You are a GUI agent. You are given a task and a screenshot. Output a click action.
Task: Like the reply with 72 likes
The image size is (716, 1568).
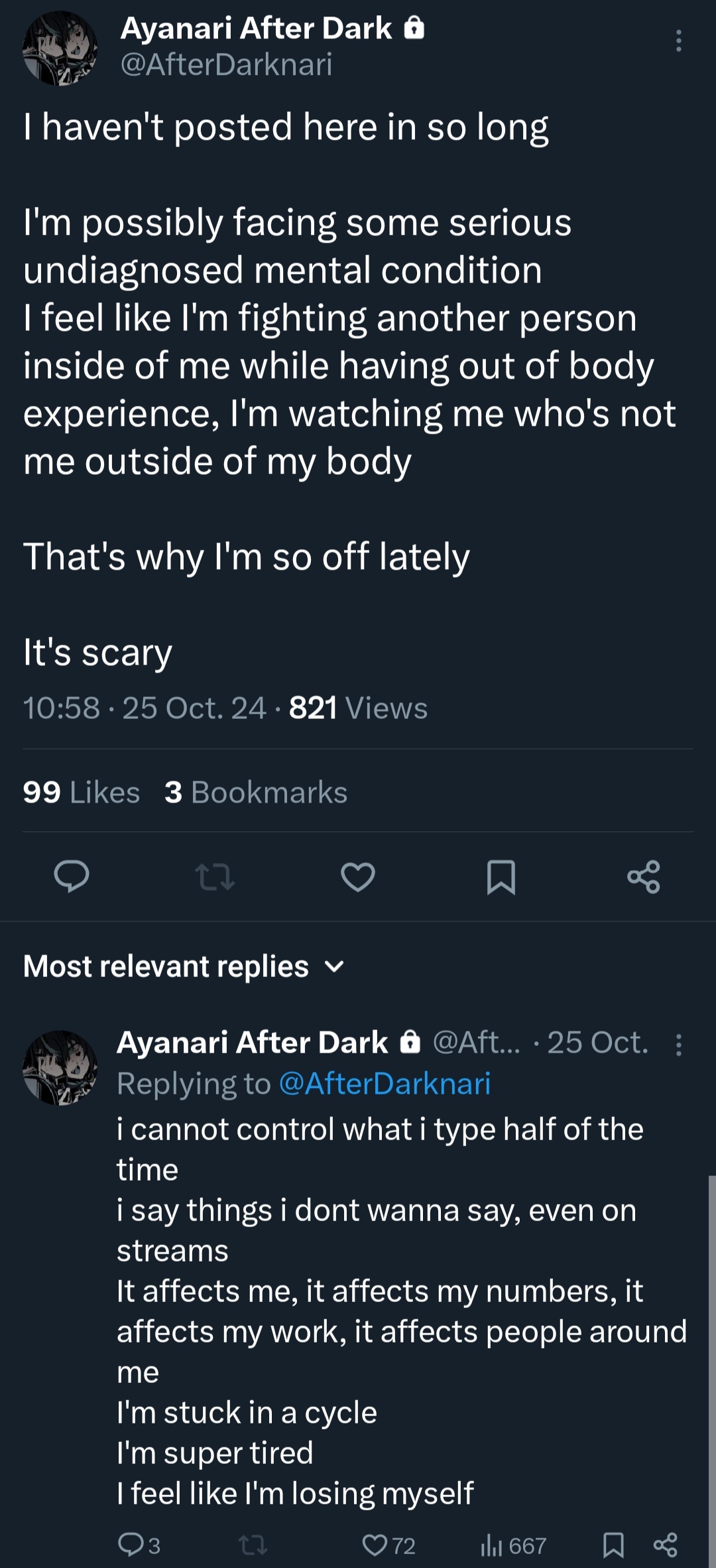(x=388, y=1545)
